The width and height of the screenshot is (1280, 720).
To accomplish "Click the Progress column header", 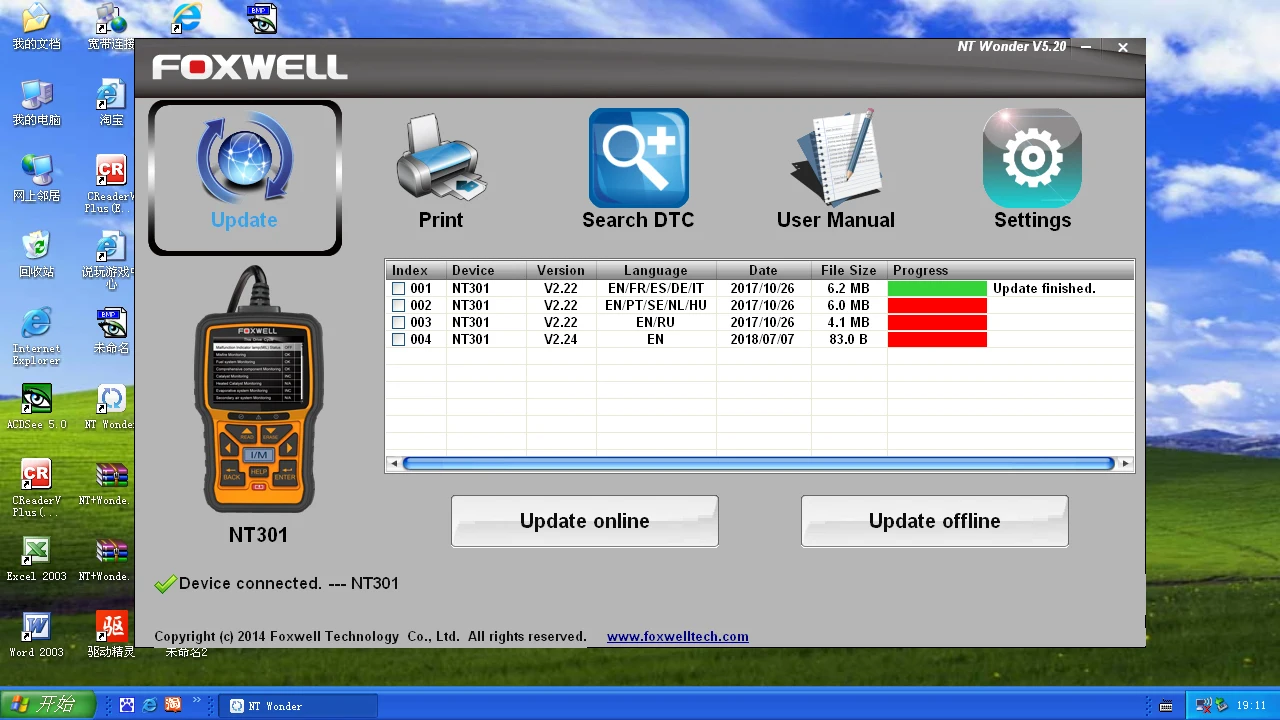I will pyautogui.click(x=1010, y=270).
